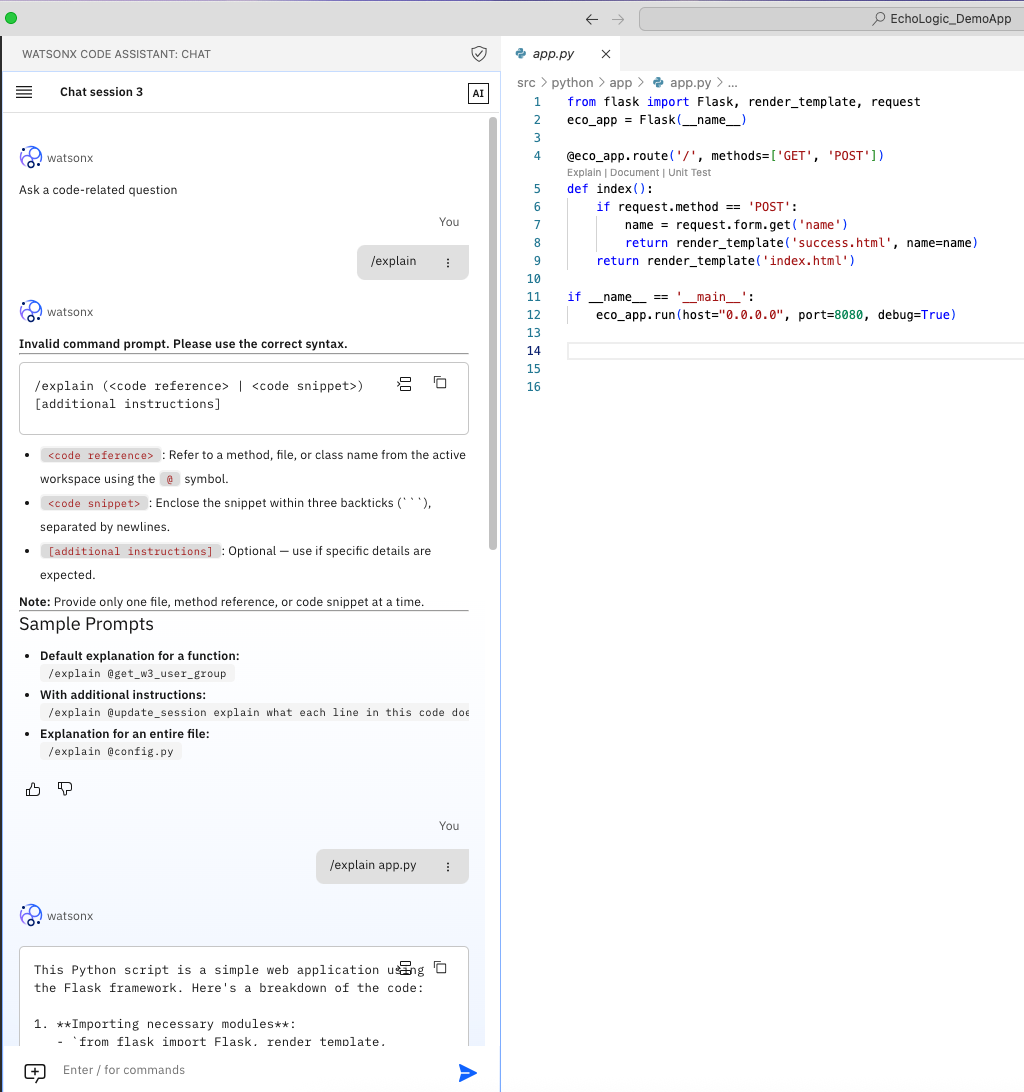Go forward with the navigation arrow

click(618, 20)
